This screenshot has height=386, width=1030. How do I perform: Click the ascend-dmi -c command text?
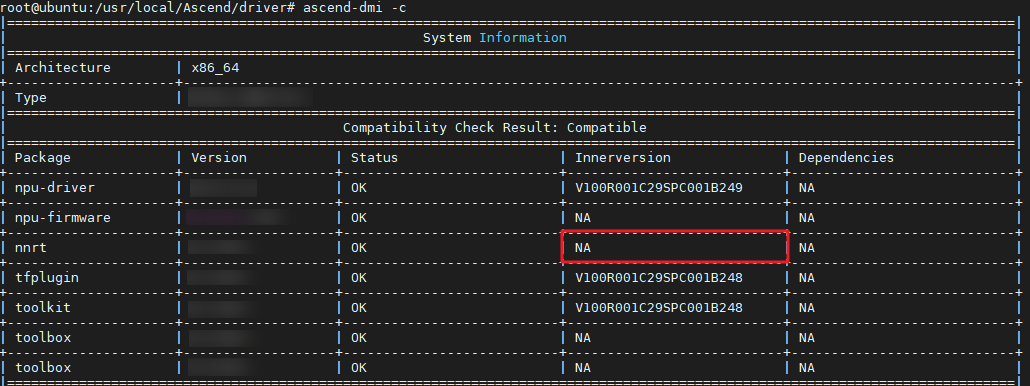click(359, 8)
